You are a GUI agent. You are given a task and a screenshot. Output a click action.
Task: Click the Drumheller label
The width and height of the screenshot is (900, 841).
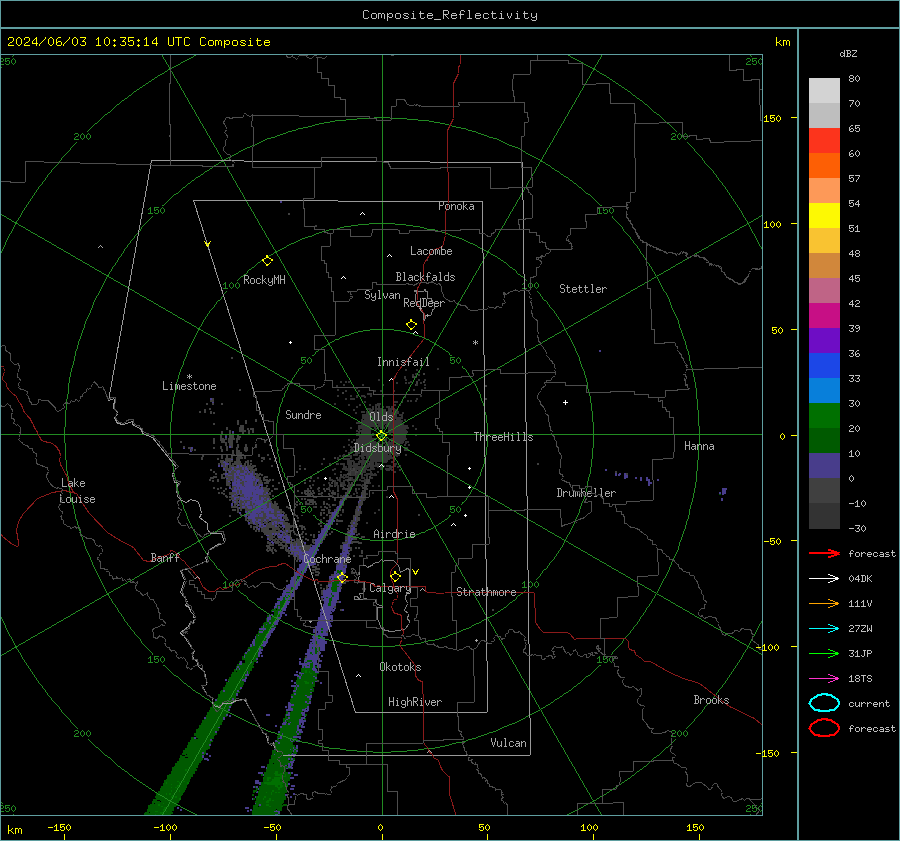[586, 493]
